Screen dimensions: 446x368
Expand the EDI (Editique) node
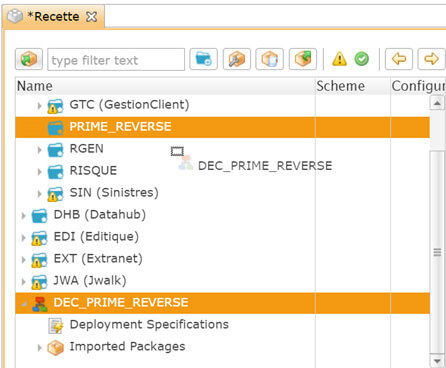[x=23, y=238]
